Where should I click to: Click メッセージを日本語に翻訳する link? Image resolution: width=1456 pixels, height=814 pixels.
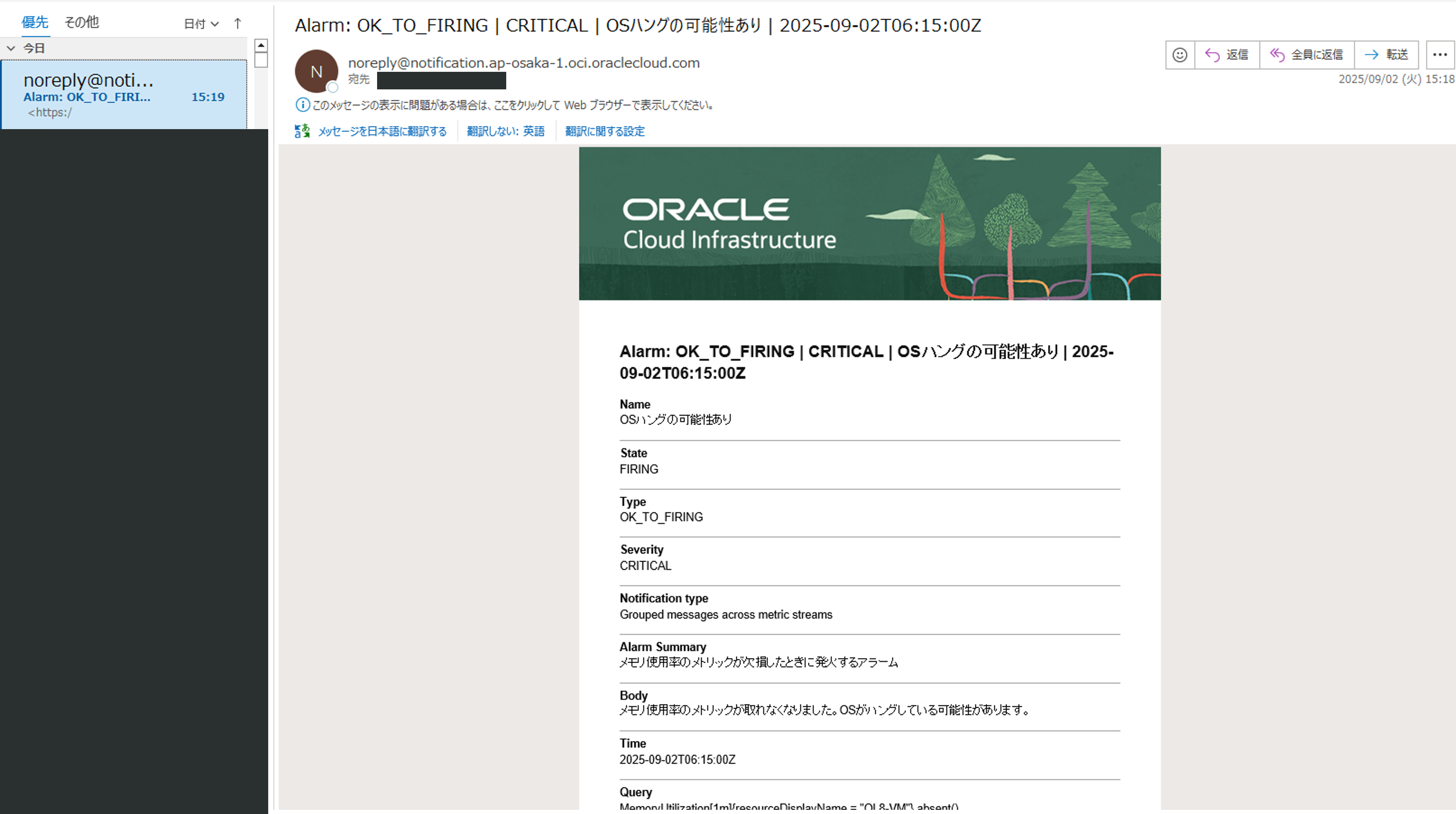[382, 131]
